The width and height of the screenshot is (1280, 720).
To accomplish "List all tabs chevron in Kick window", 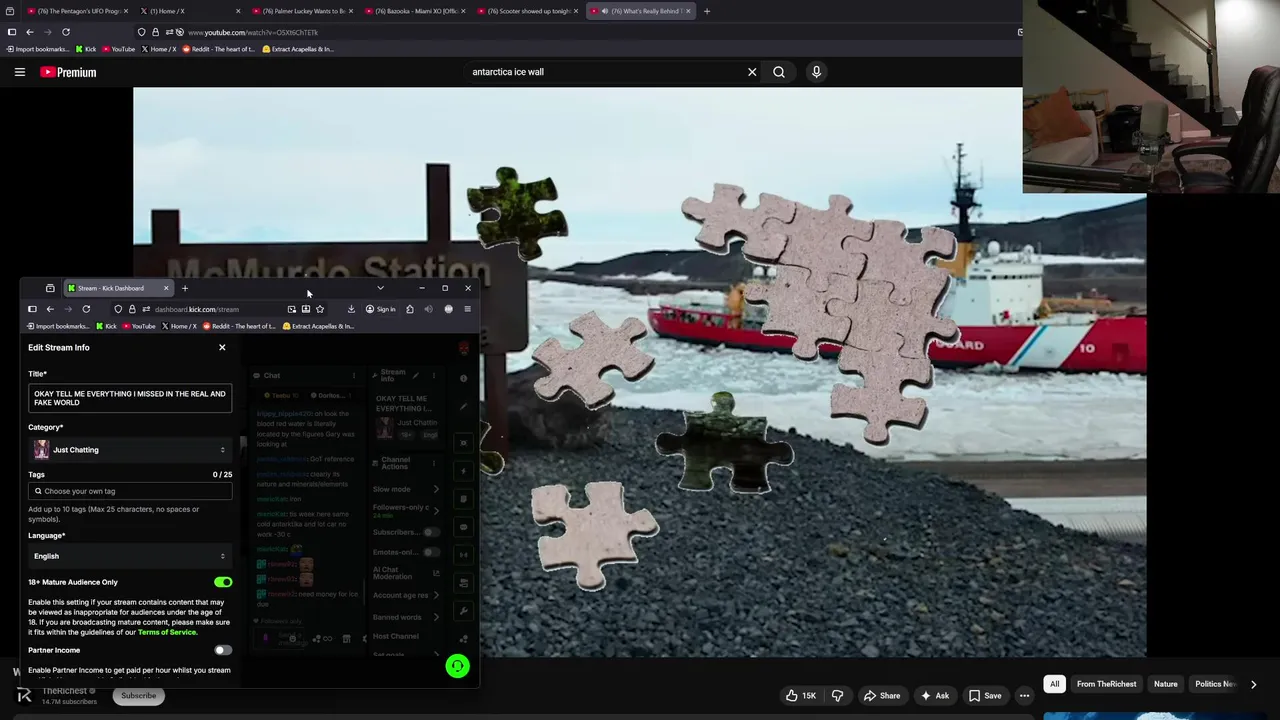I will tap(380, 288).
